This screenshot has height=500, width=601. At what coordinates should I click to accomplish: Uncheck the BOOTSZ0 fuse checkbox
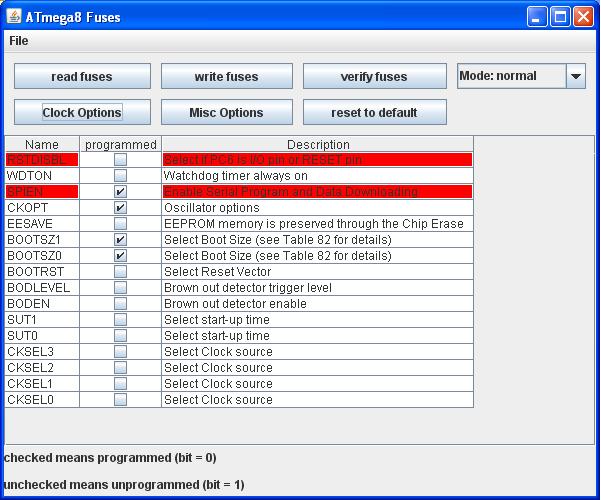point(120,256)
